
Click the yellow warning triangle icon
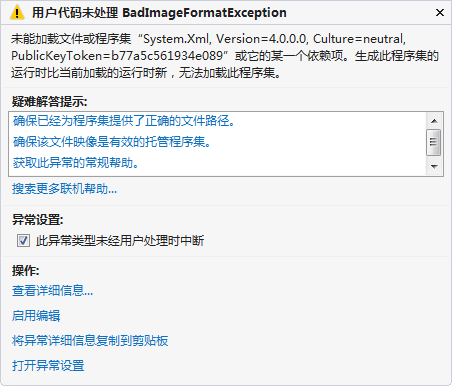[x=17, y=13]
